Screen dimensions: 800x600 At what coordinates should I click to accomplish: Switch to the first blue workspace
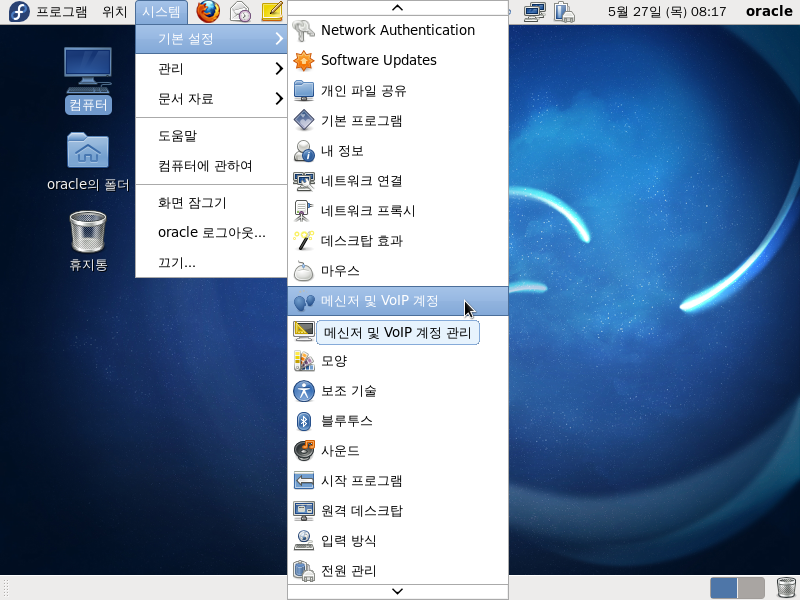click(x=723, y=588)
